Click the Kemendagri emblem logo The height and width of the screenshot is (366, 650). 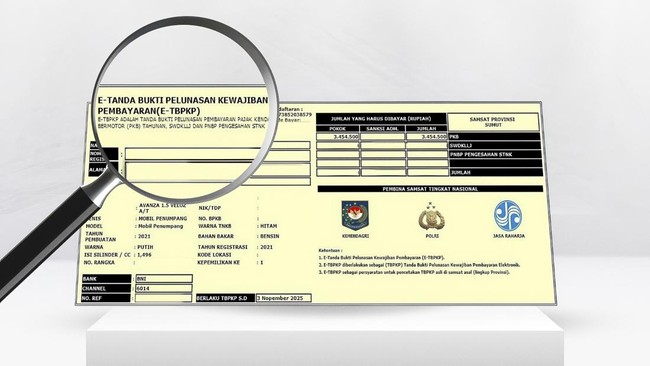(355, 215)
